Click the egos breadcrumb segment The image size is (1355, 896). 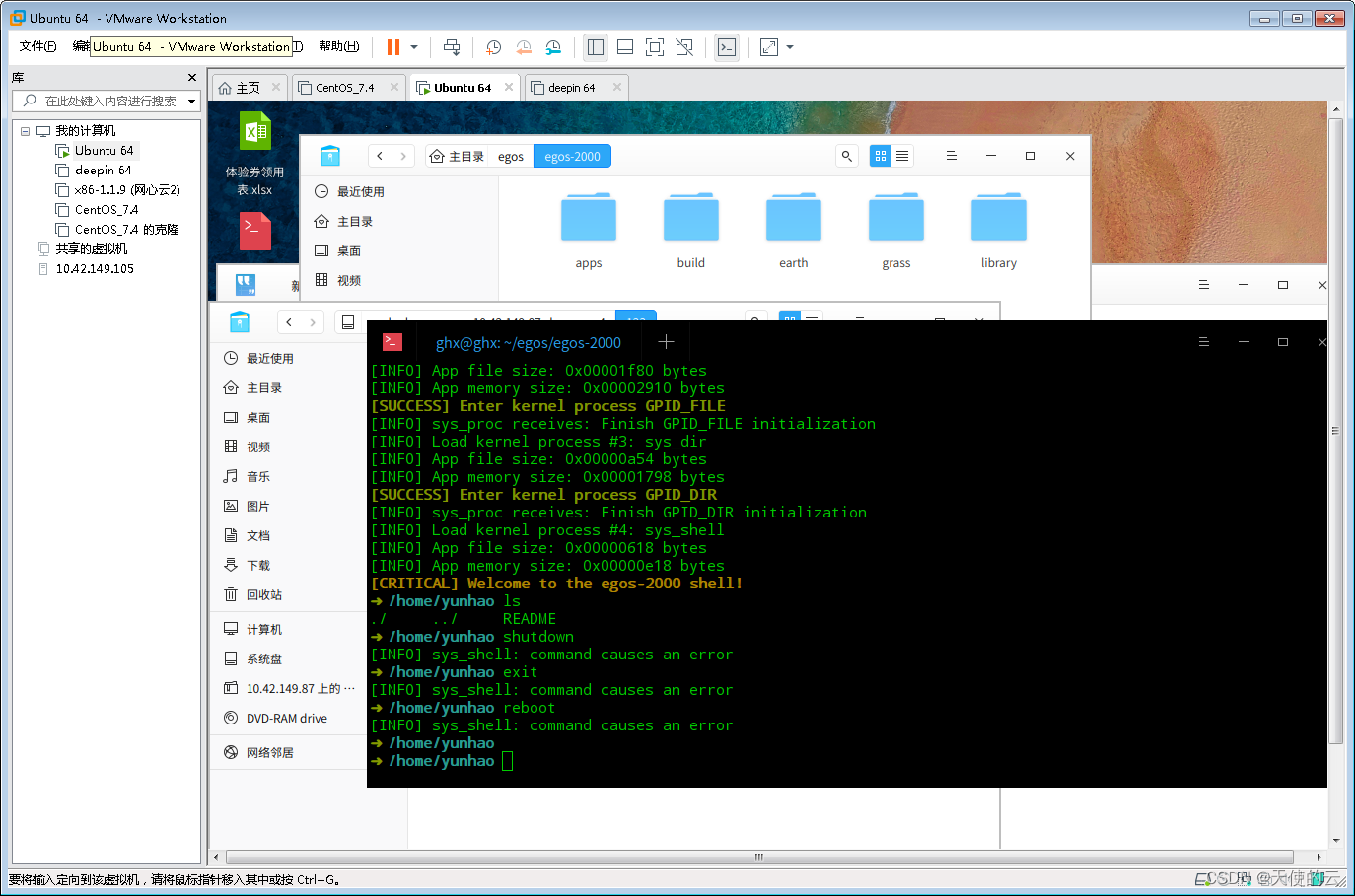click(511, 156)
